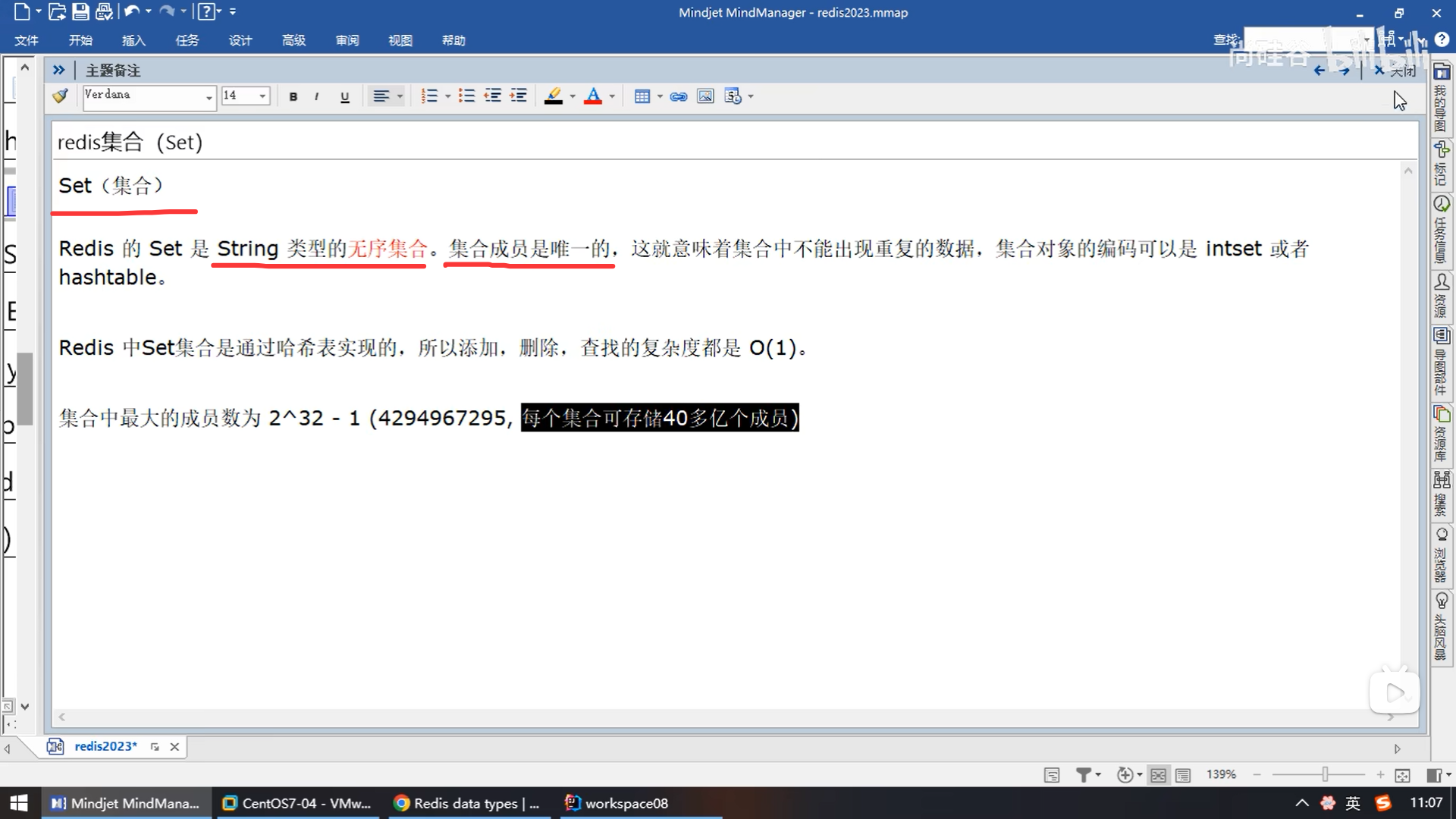Open the Verdana font dropdown
This screenshot has height=819, width=1456.
point(209,97)
